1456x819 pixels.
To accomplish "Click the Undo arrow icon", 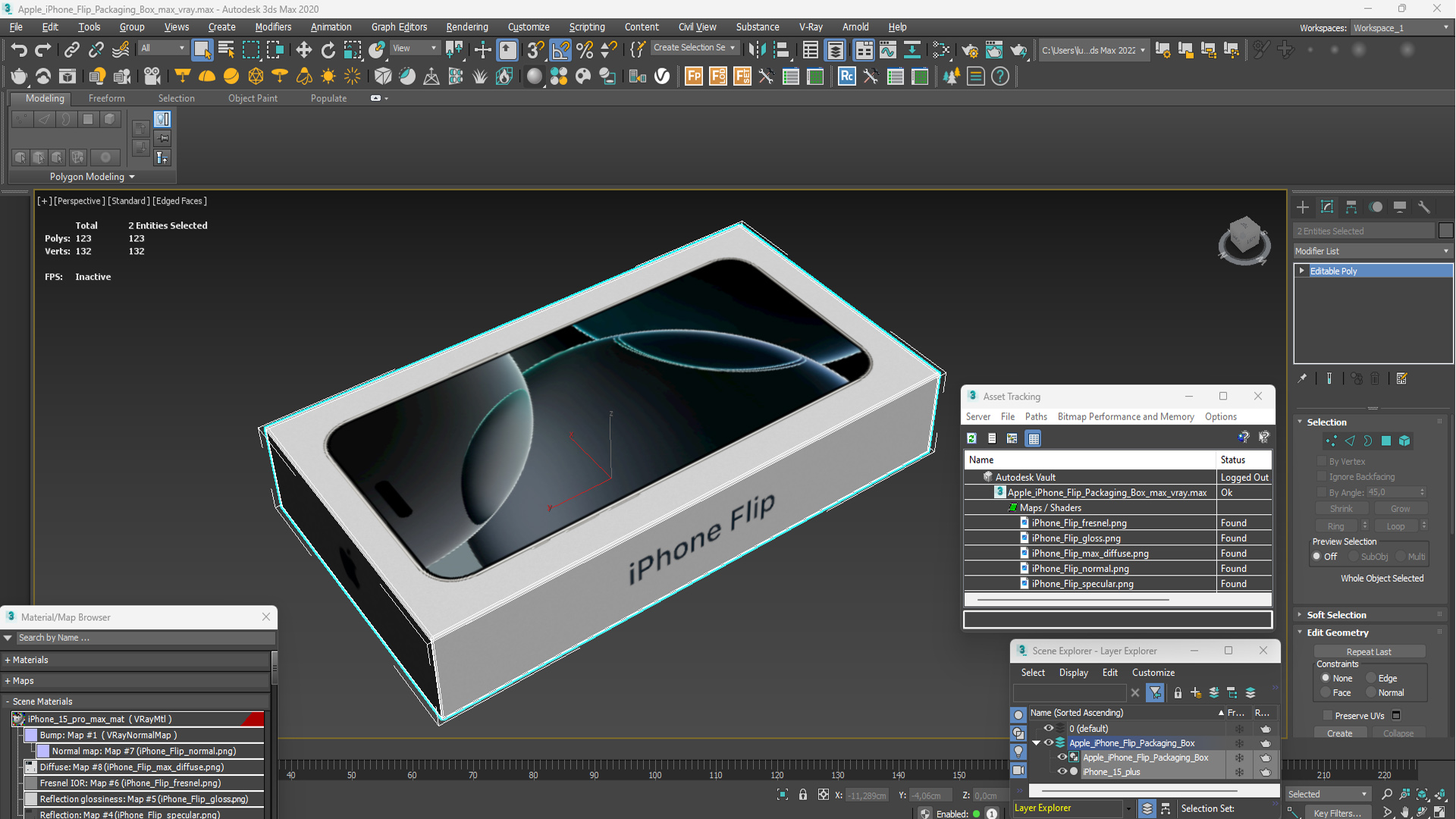I will 19,50.
